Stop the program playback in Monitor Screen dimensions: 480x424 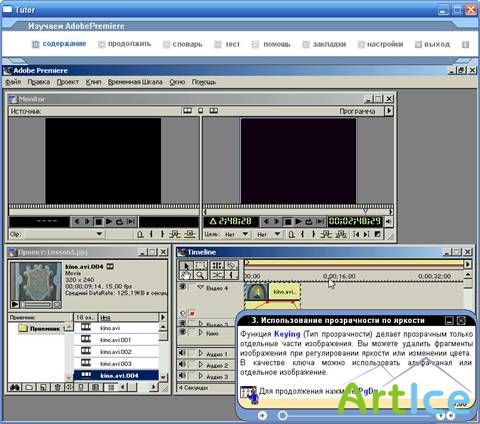coord(288,221)
